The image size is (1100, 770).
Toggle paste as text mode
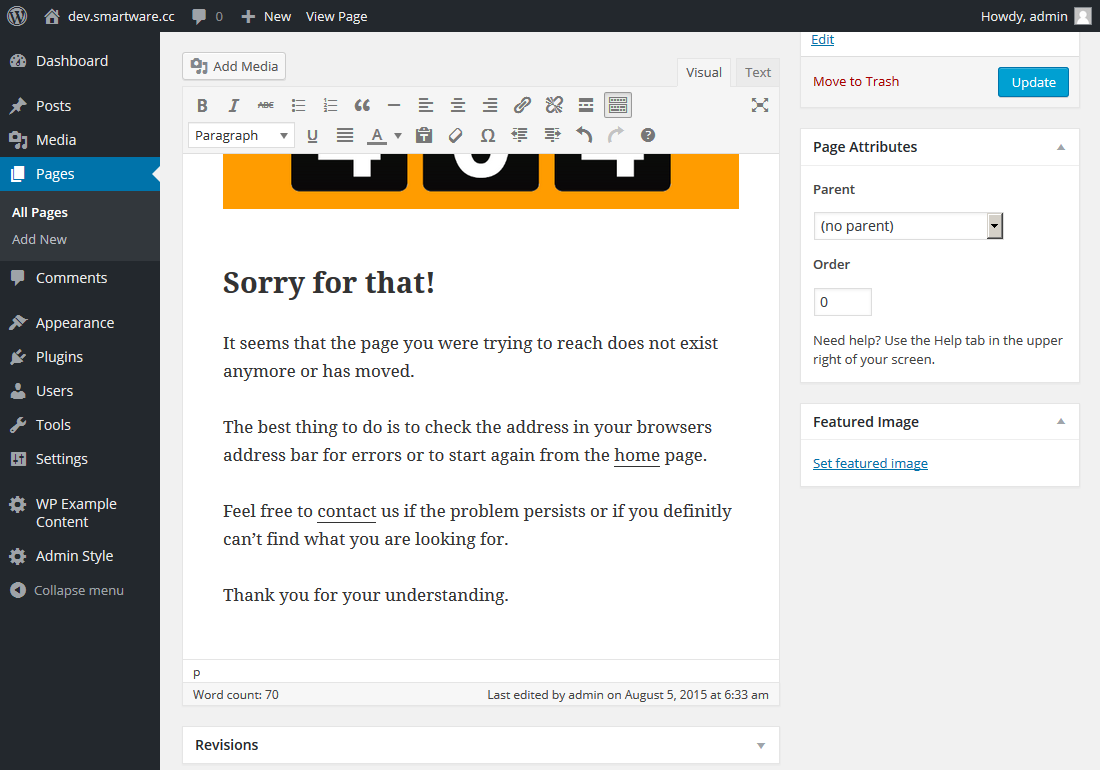[x=424, y=135]
